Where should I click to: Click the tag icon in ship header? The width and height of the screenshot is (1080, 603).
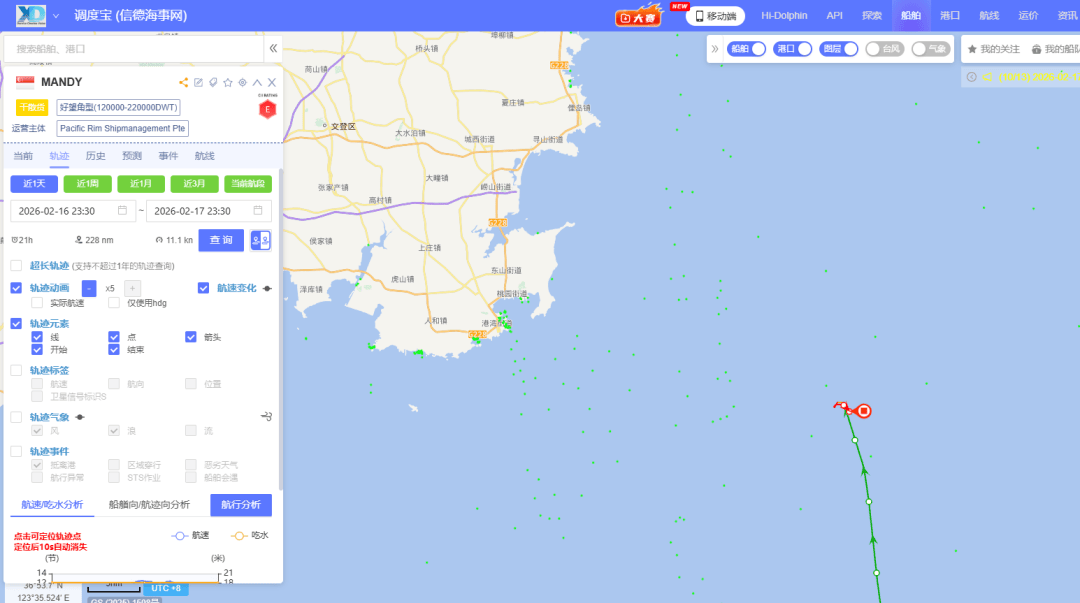click(x=213, y=82)
